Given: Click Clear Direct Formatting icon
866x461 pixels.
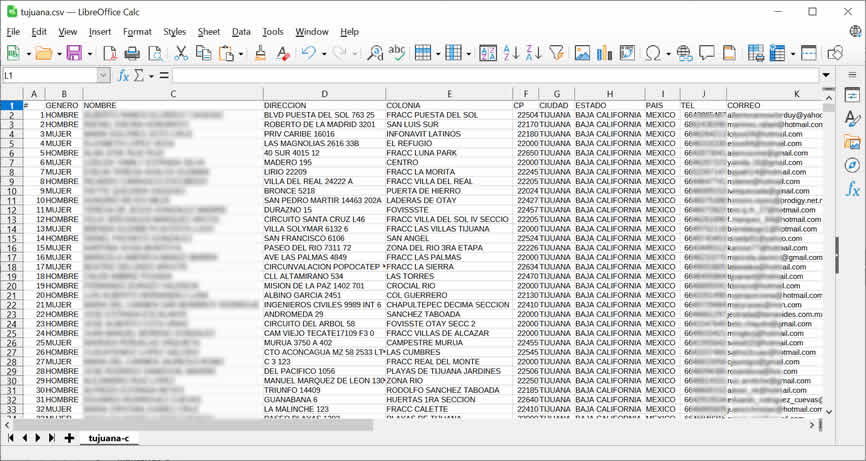Looking at the screenshot, I should [x=283, y=53].
